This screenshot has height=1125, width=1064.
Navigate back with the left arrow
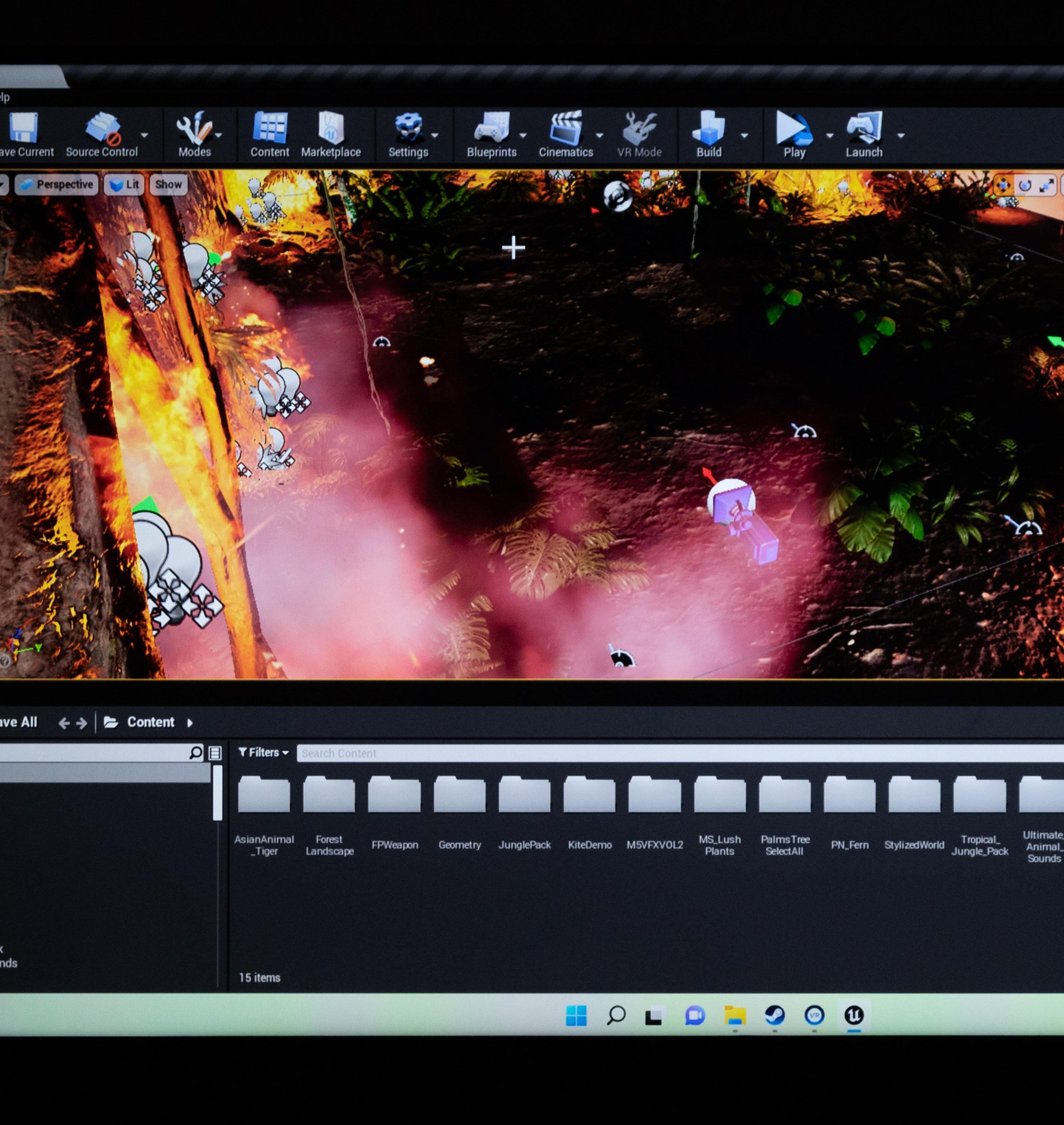(64, 723)
